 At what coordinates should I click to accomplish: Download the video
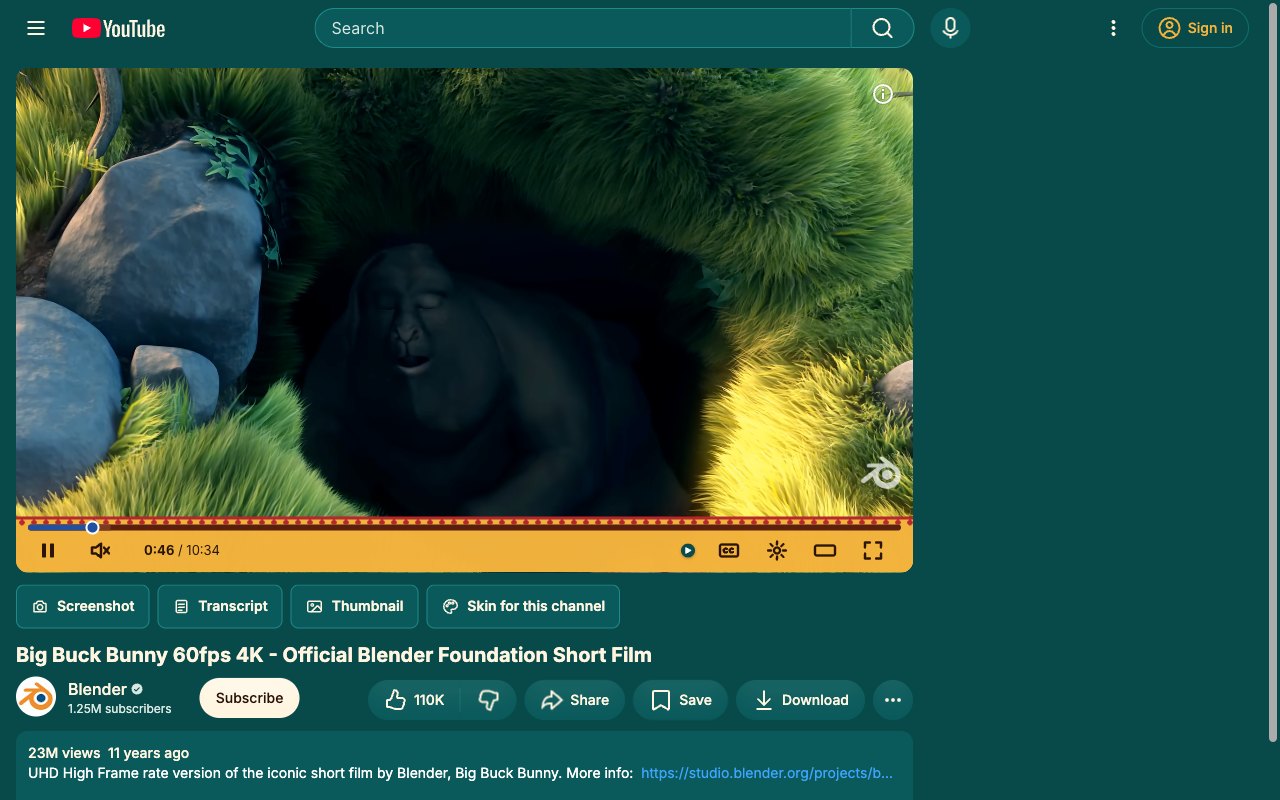(801, 700)
